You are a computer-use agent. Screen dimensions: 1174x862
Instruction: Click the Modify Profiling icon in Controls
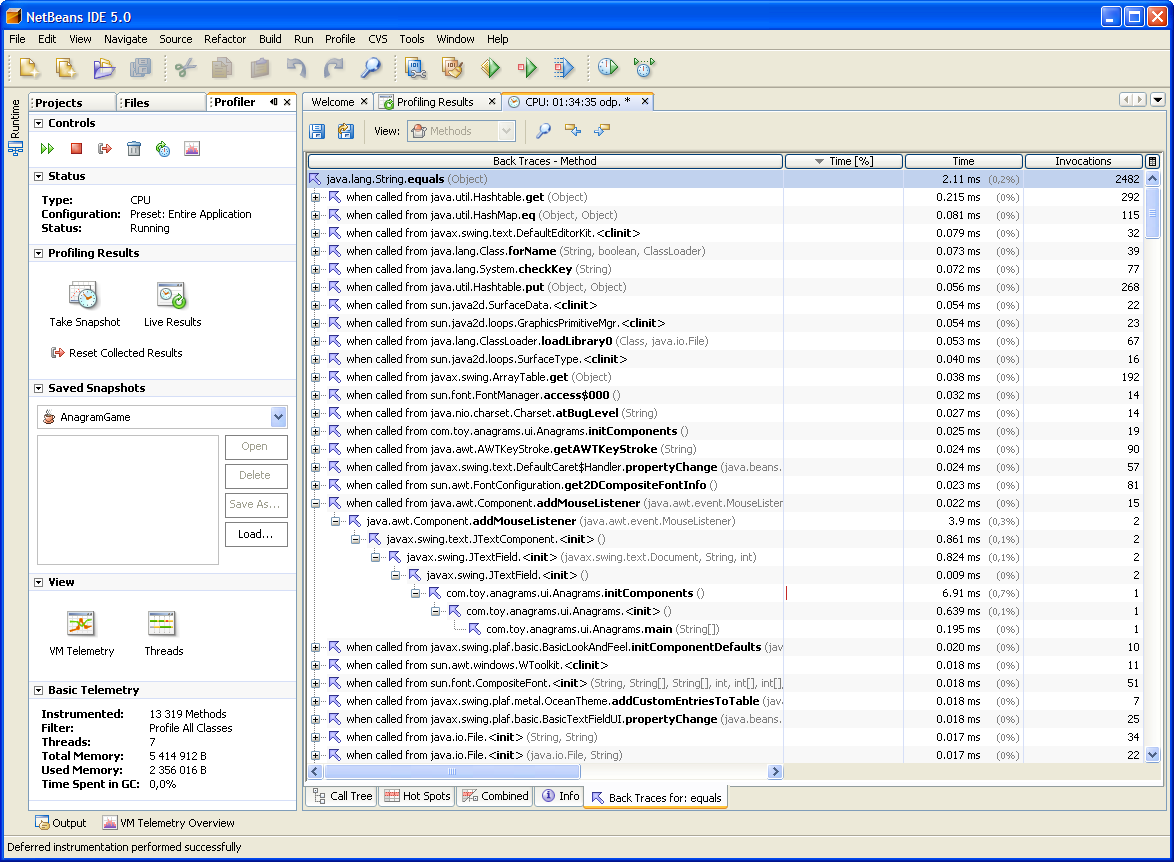(162, 149)
